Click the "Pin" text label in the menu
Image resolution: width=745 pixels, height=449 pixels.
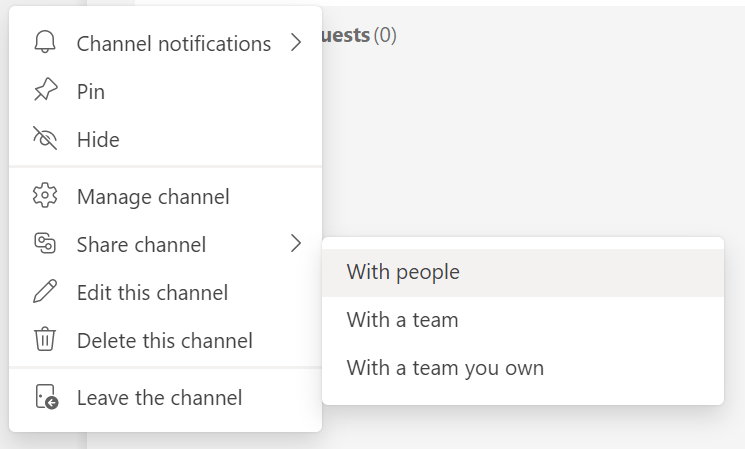91,92
